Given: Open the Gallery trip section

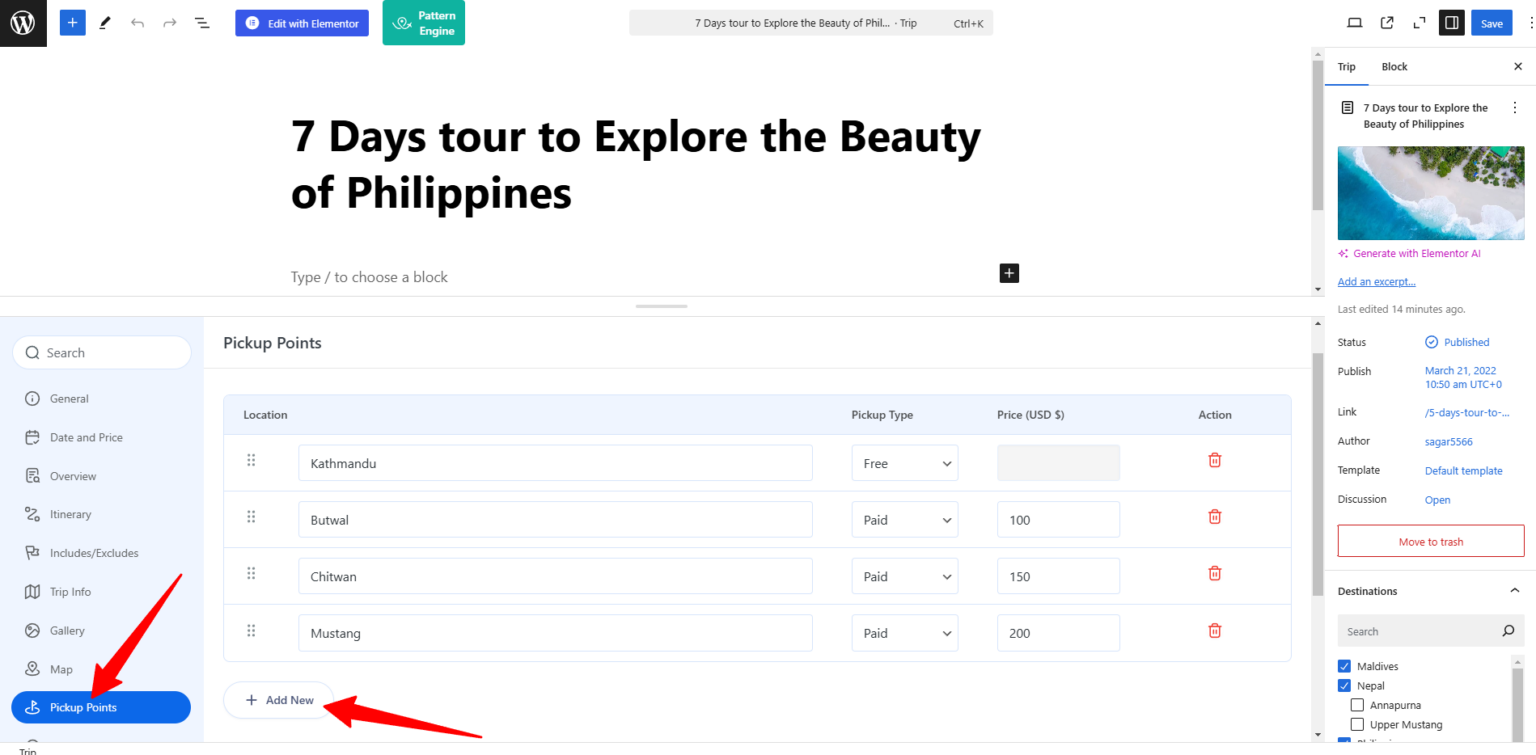Looking at the screenshot, I should (x=69, y=630).
